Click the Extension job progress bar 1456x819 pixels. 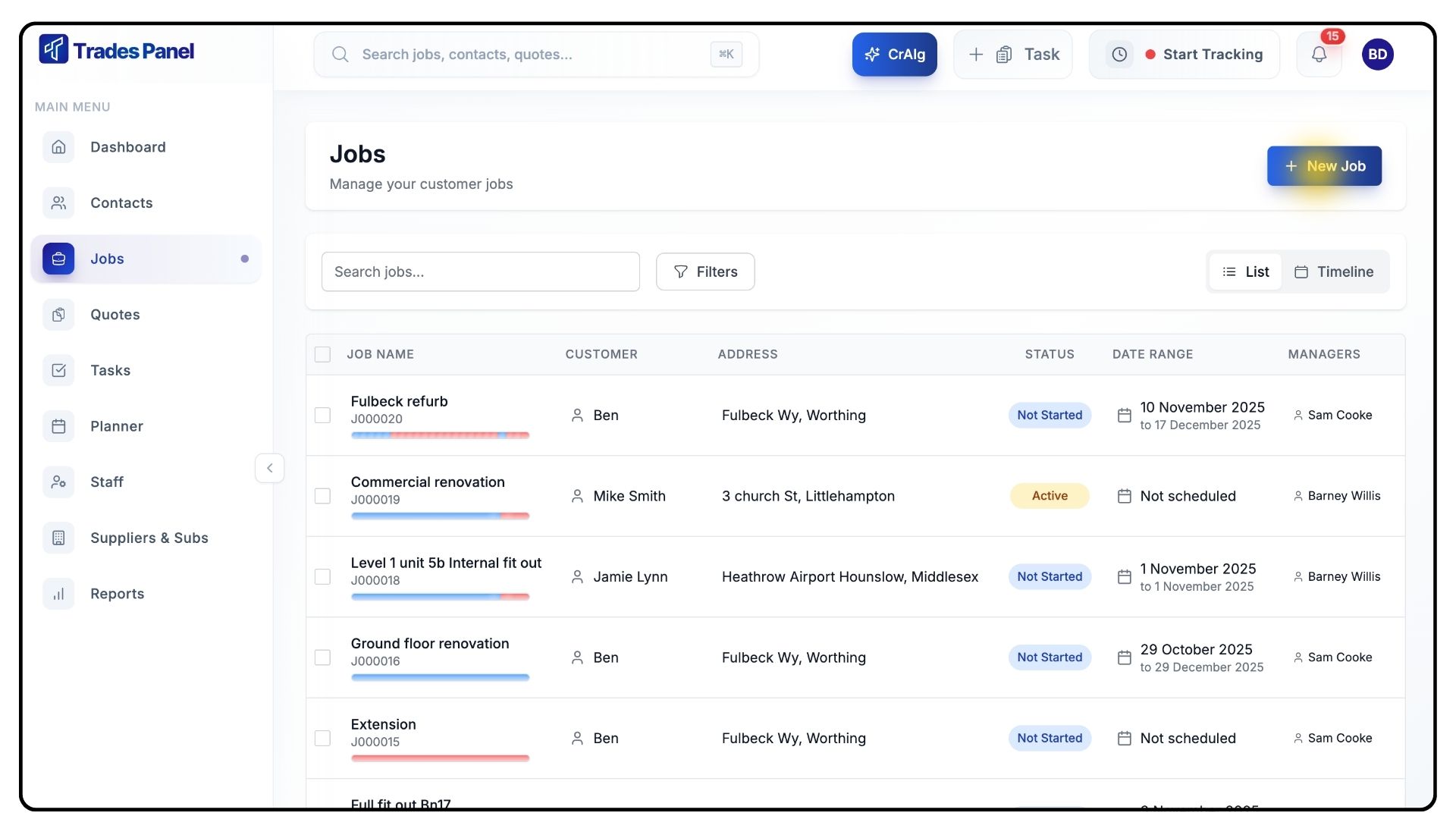coord(440,758)
